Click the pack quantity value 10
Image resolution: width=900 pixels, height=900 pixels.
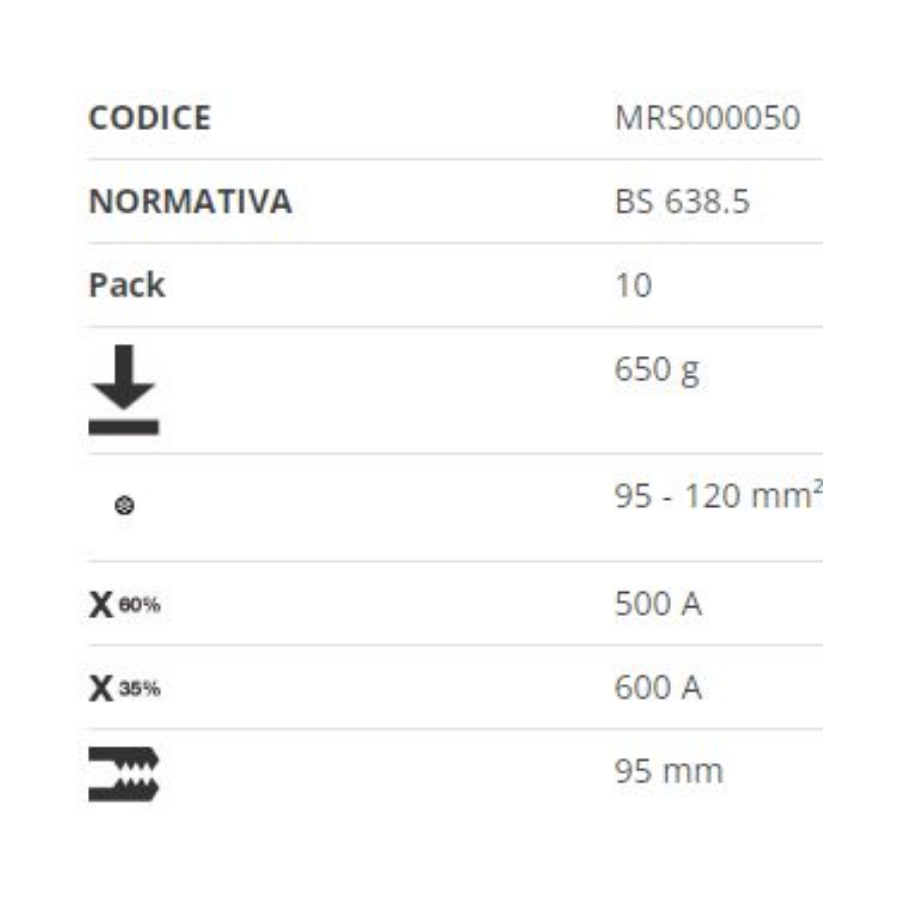click(x=633, y=285)
